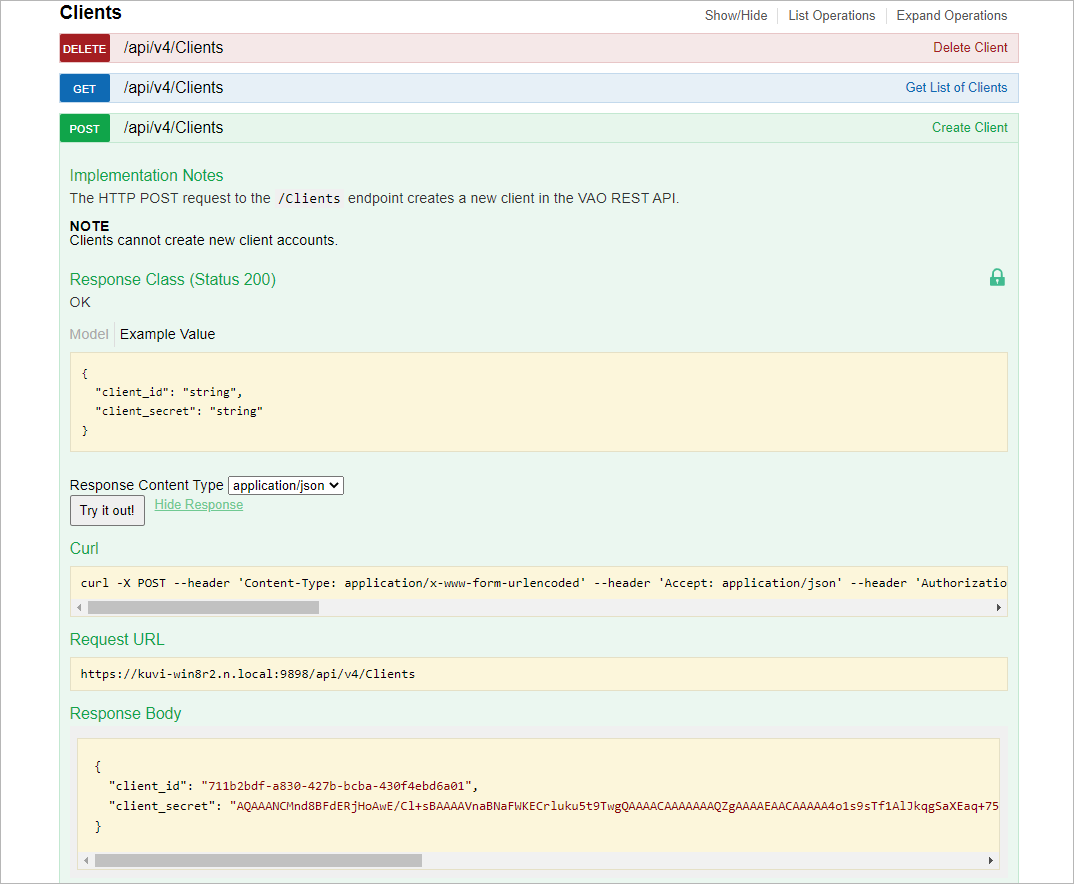Screen dimensions: 1074x884
Task: Click the Curl box horizontal scrollbar thumb
Action: click(x=203, y=607)
